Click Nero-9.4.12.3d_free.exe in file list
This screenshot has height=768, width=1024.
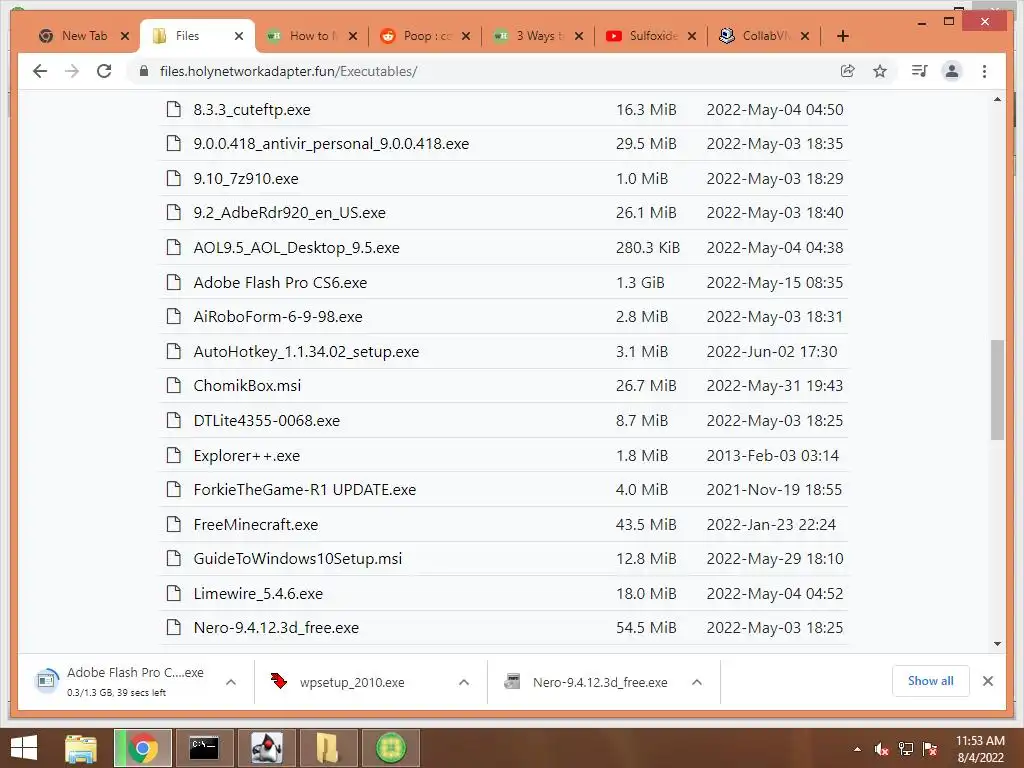[276, 628]
